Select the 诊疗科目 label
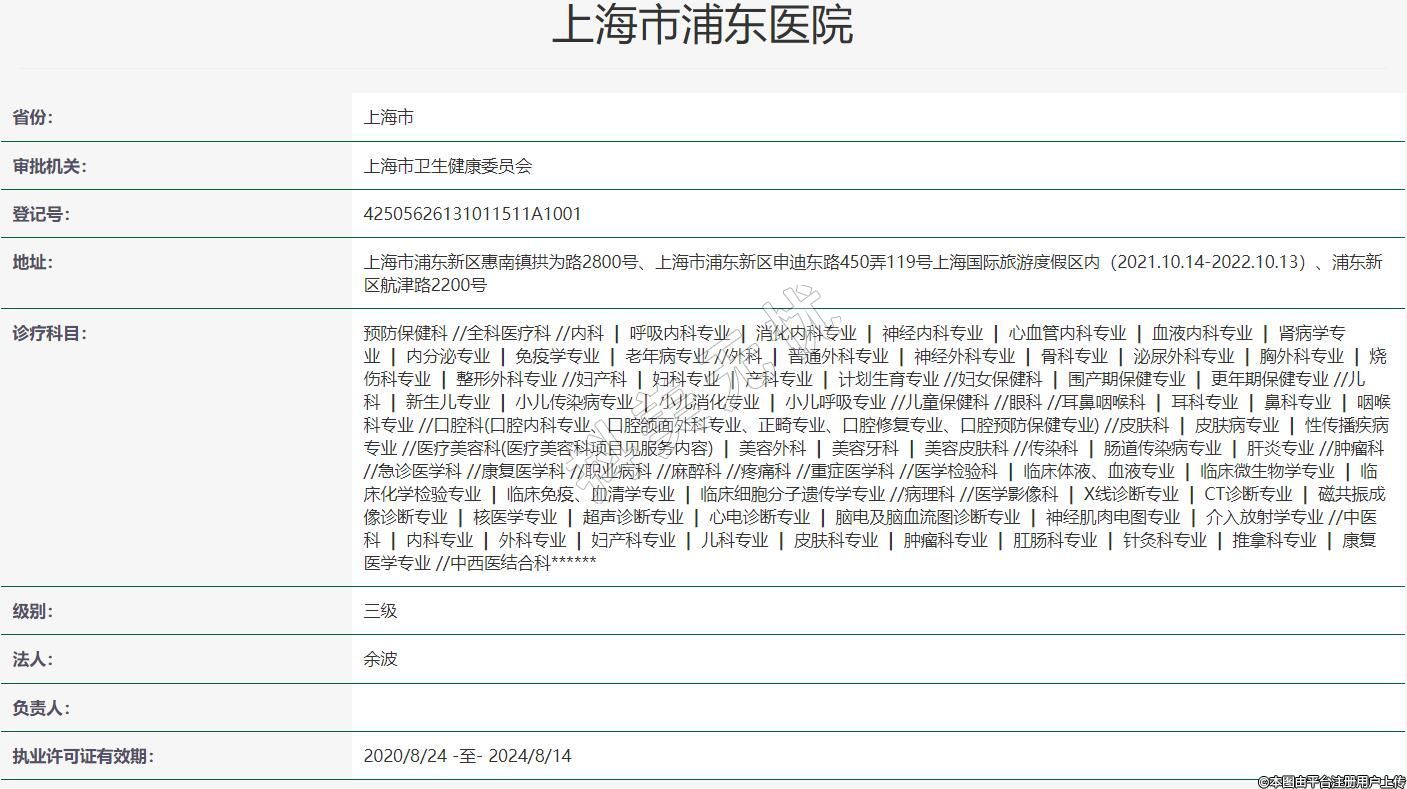Viewport: 1407px width, 789px height. [x=50, y=333]
